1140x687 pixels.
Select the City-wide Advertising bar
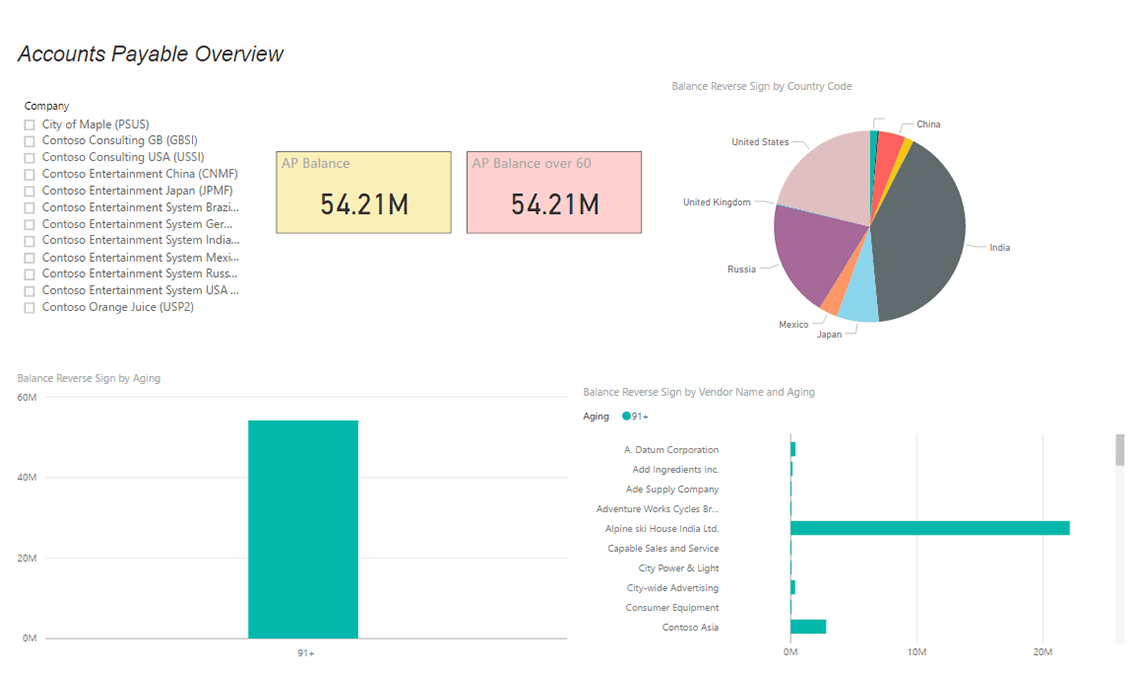[793, 587]
